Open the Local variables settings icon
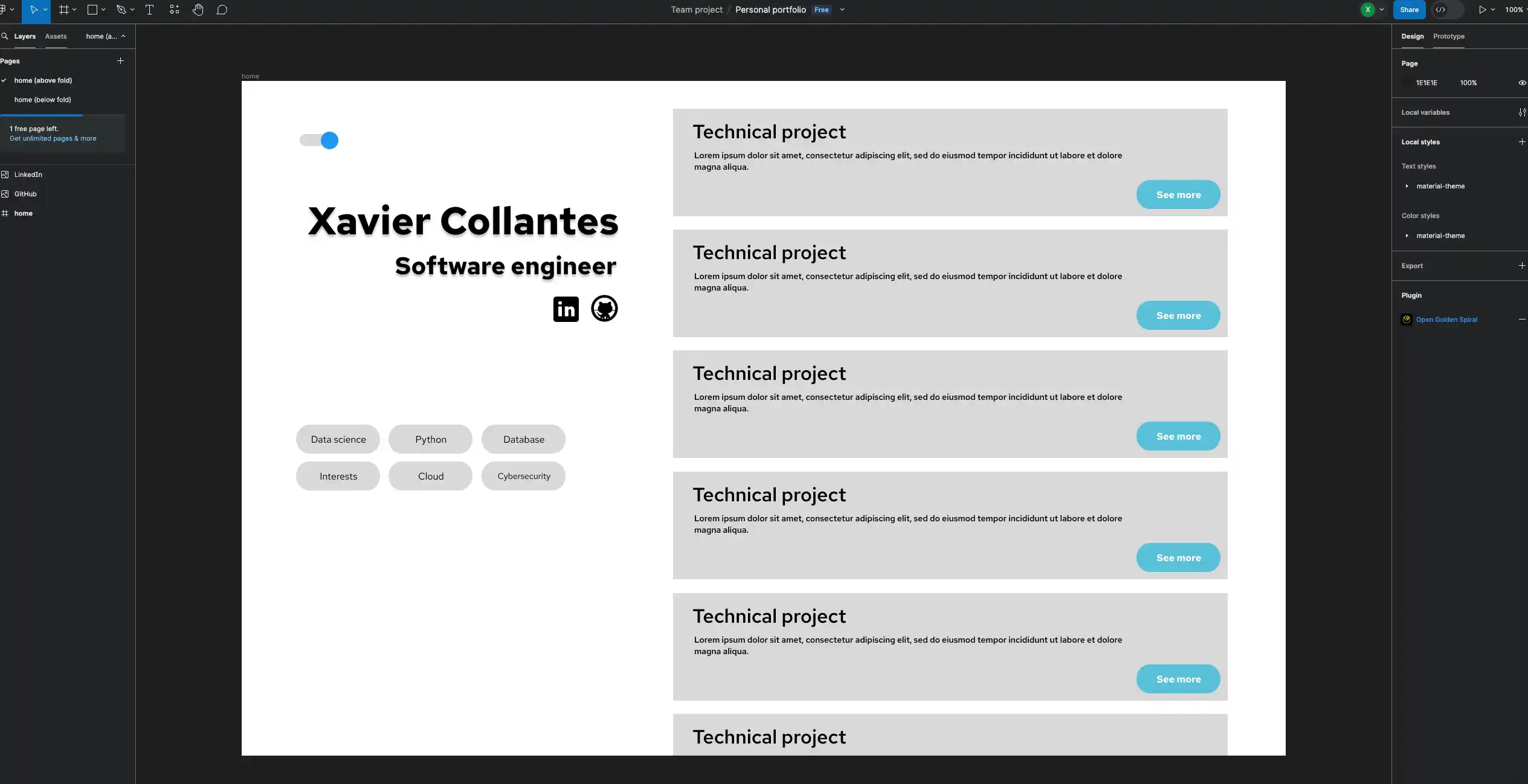Image resolution: width=1528 pixels, height=784 pixels. point(1521,112)
